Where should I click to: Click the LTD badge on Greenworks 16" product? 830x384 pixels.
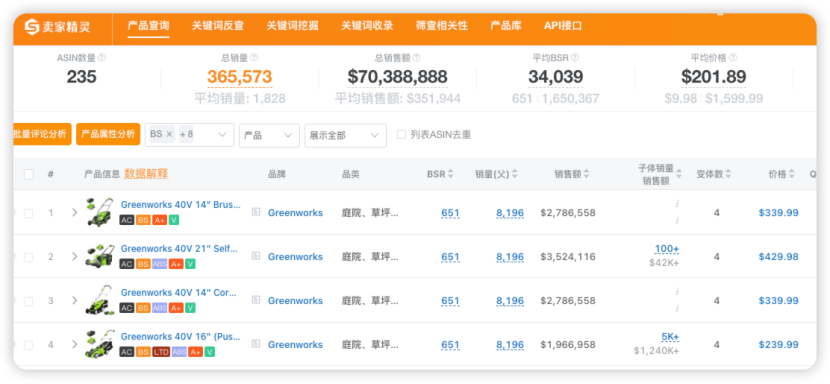click(161, 352)
